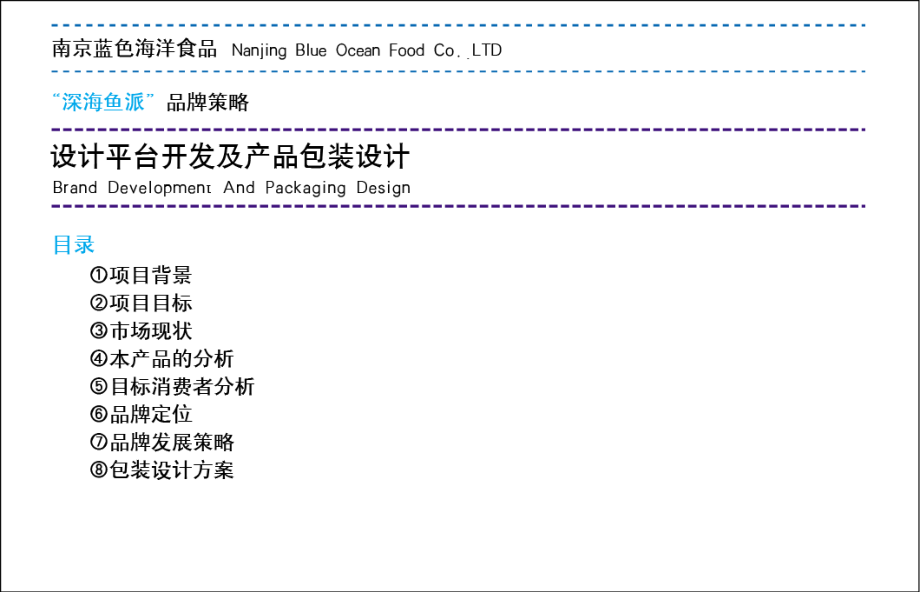The height and width of the screenshot is (592, 920).
Task: Click the English text Nanjing Blue Ocean Food Co. LTD
Action: coord(366,50)
